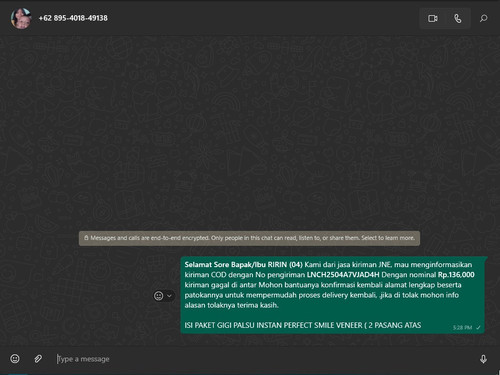The image size is (500, 375).
Task: Start a video call with this contact
Action: (432, 18)
